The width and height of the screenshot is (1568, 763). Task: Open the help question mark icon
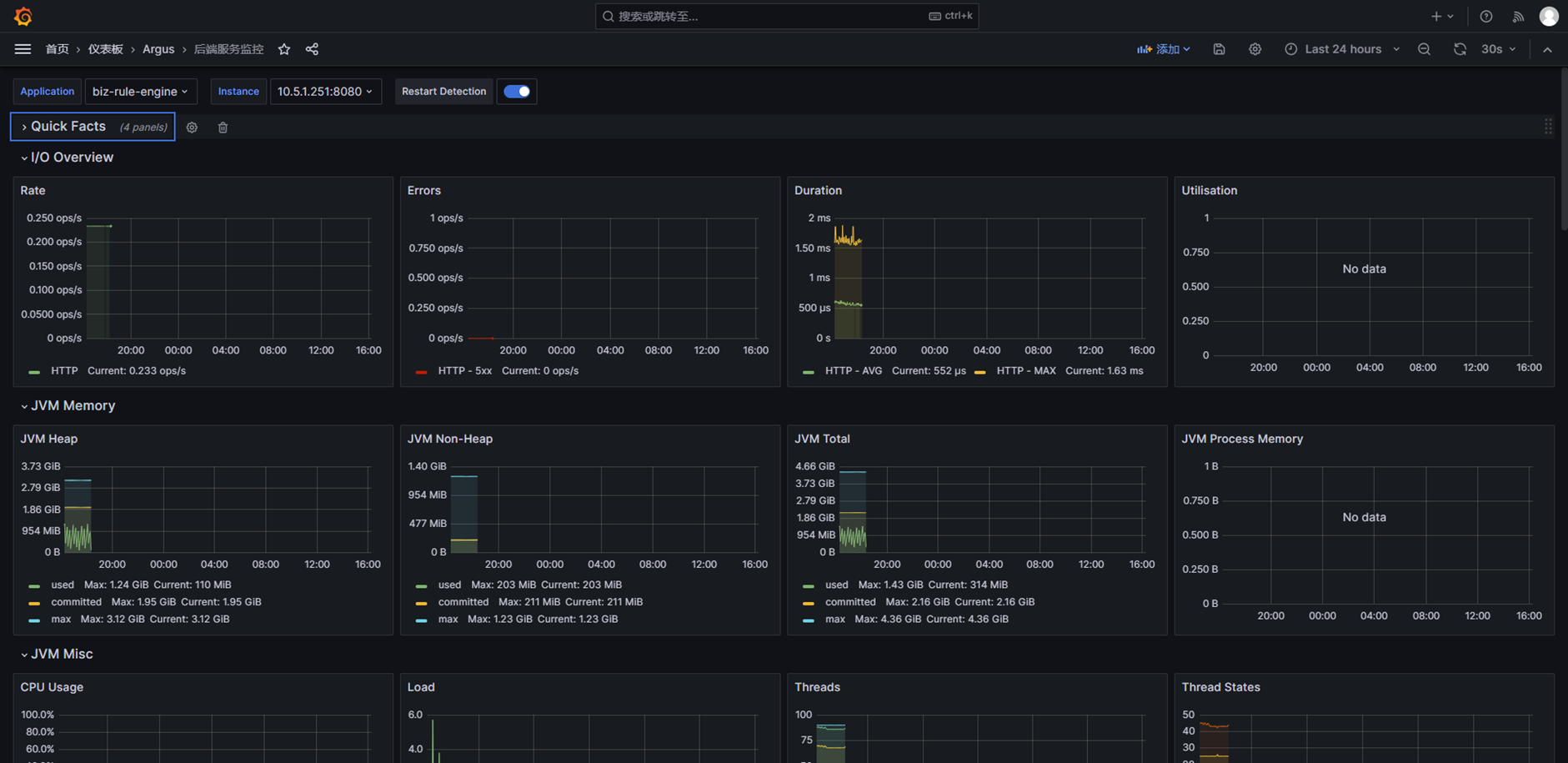point(1485,16)
